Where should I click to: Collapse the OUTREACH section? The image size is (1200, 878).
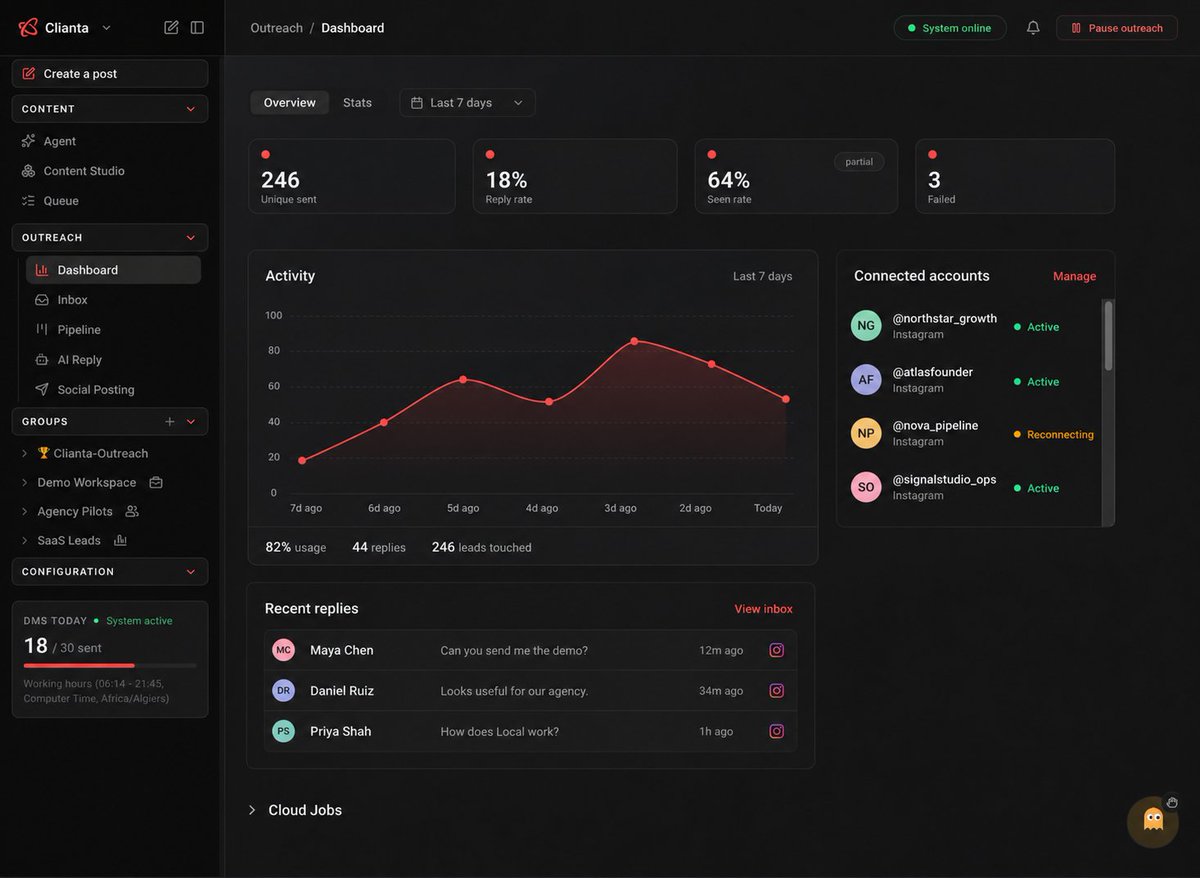tap(191, 238)
